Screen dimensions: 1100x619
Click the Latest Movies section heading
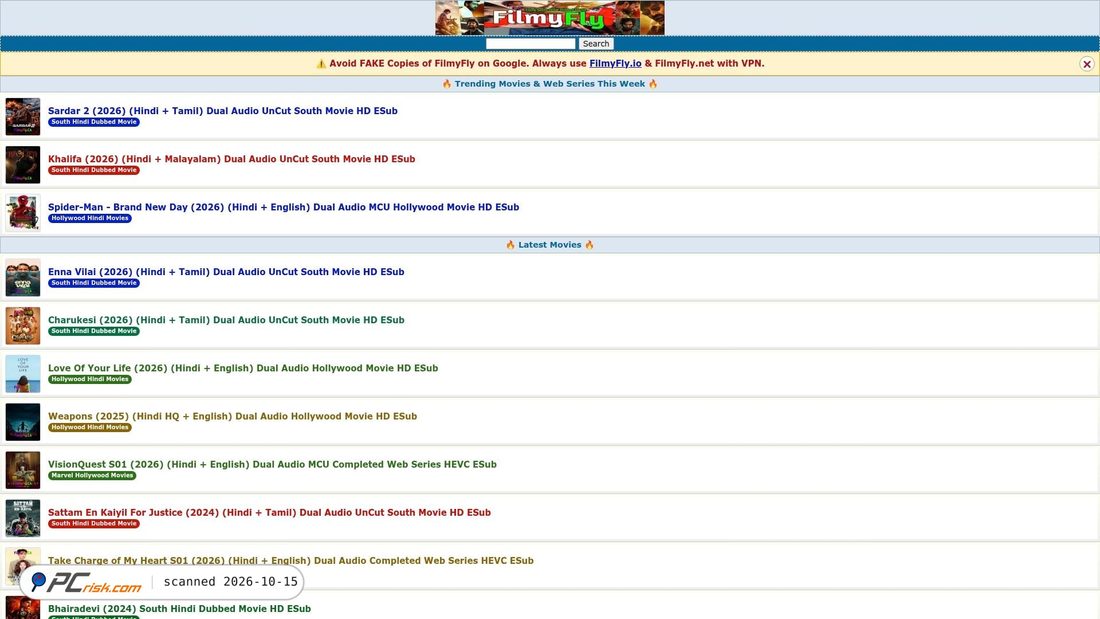pyautogui.click(x=550, y=245)
